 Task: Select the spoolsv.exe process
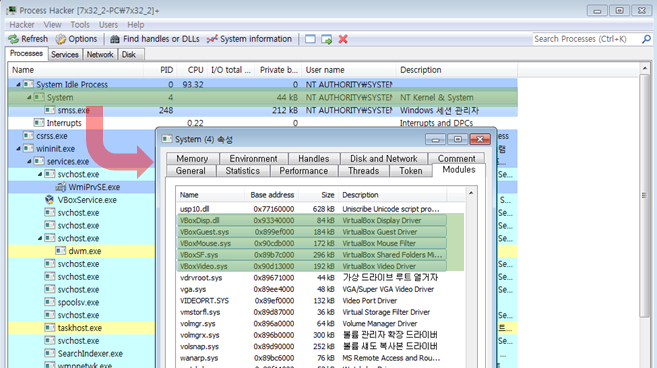point(78,302)
